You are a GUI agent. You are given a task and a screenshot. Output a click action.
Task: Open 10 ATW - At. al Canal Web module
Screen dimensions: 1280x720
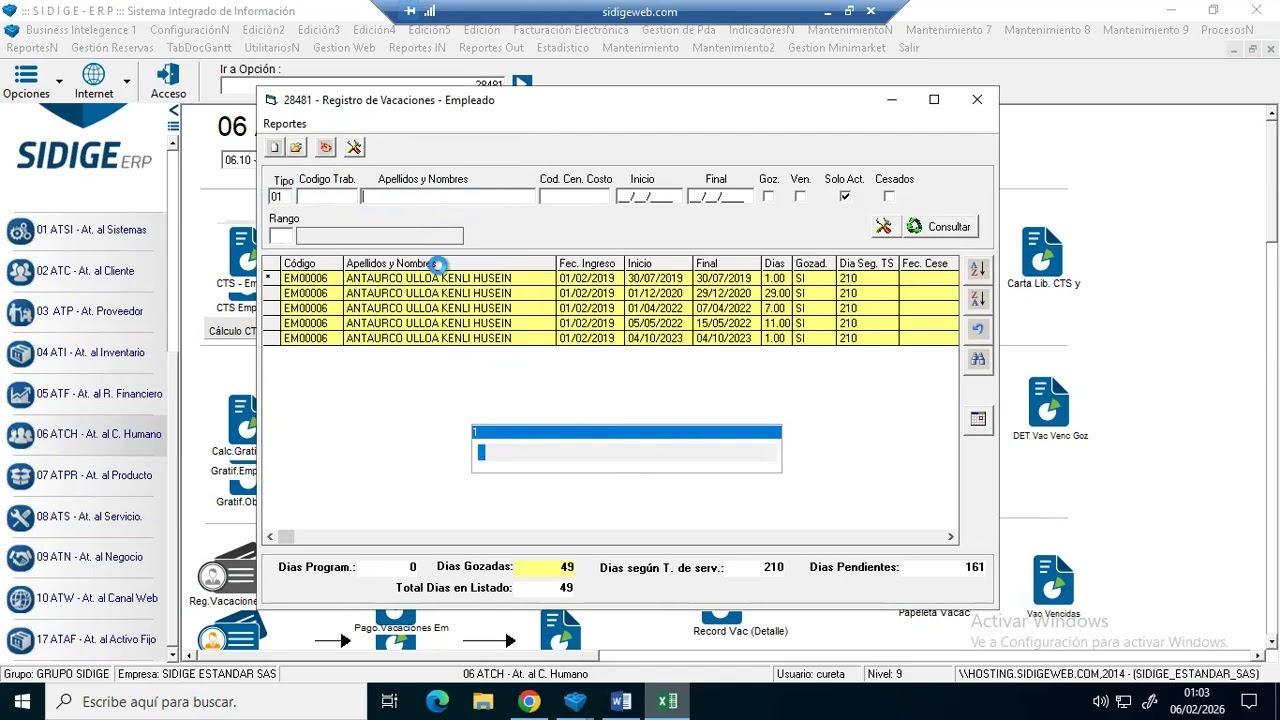(x=83, y=598)
